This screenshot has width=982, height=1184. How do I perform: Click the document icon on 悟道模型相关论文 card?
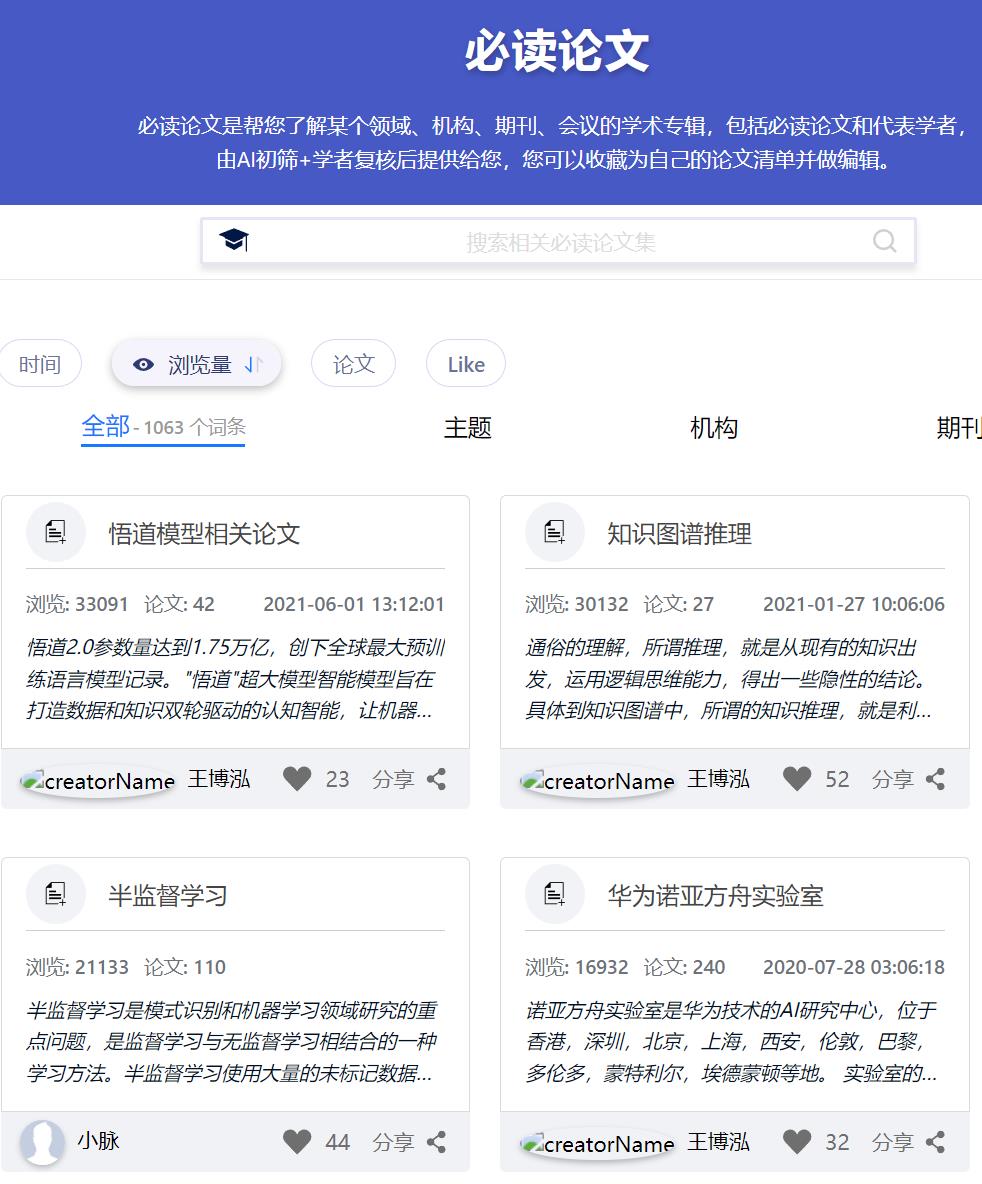point(55,531)
